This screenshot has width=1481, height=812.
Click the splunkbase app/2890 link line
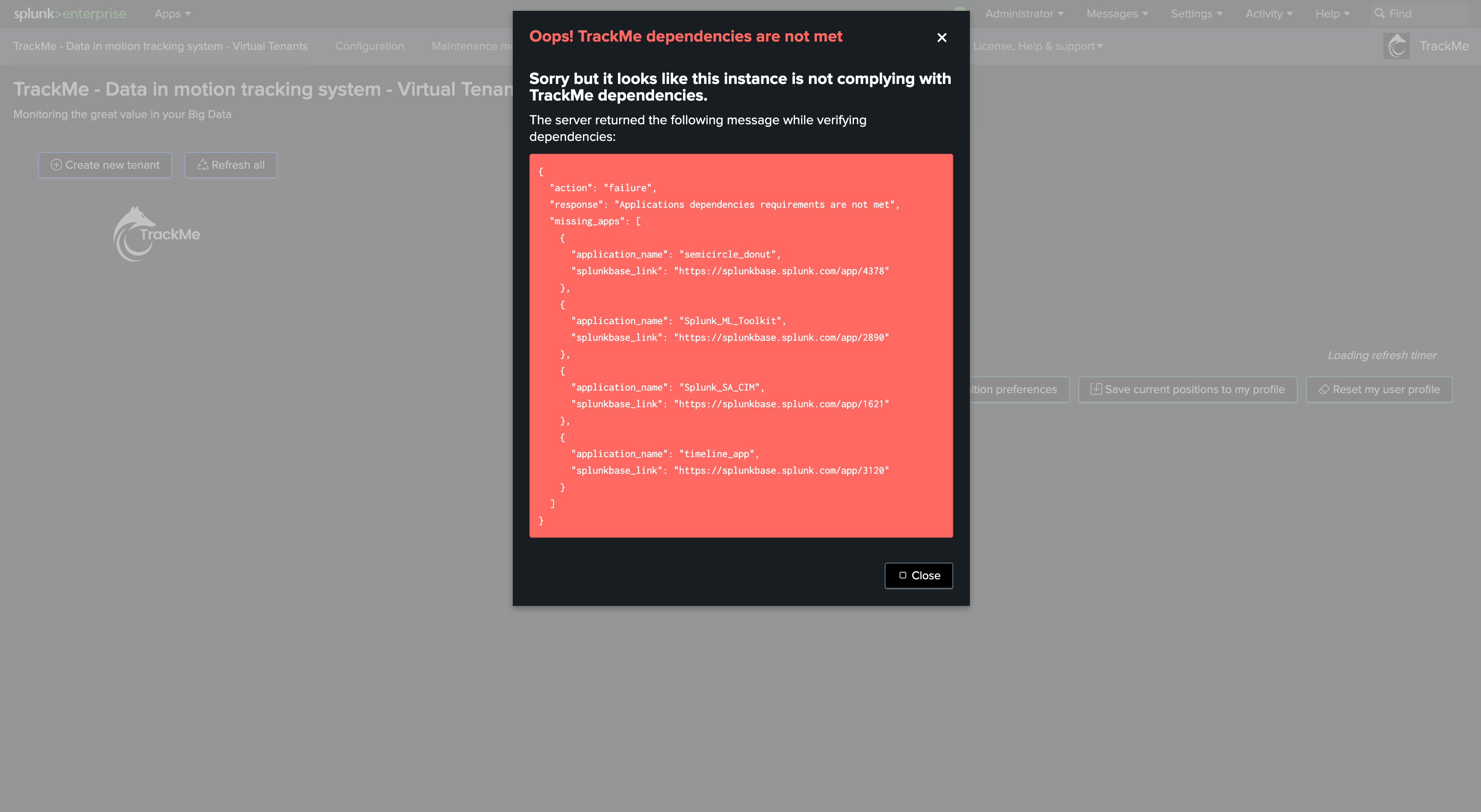pos(730,337)
